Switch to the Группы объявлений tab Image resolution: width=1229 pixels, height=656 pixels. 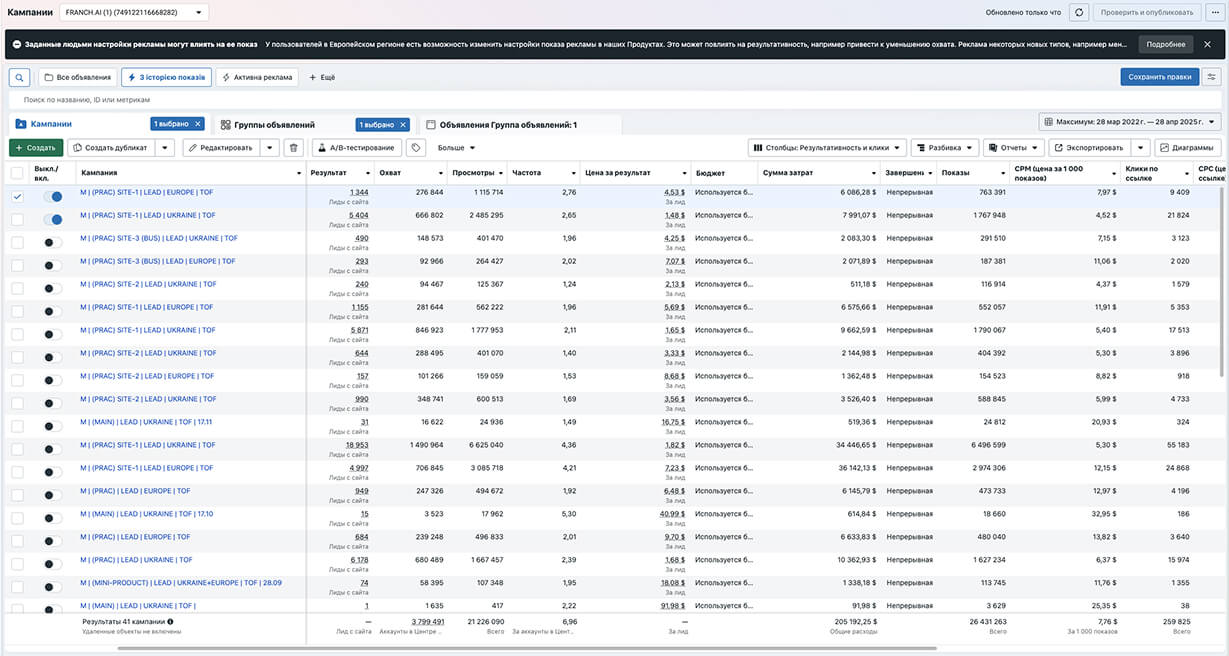point(274,125)
